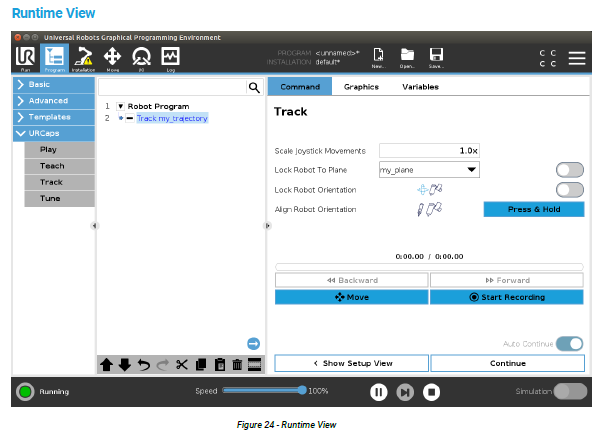597x431 pixels.
Task: Click the step forward control
Action: coord(405,392)
